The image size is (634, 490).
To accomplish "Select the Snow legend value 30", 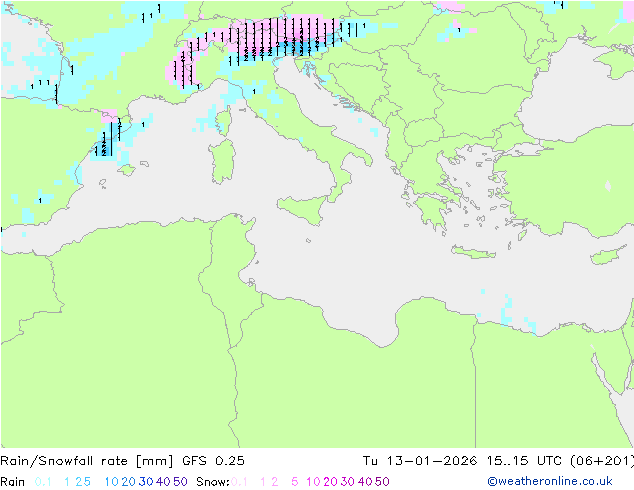I will click(348, 482).
